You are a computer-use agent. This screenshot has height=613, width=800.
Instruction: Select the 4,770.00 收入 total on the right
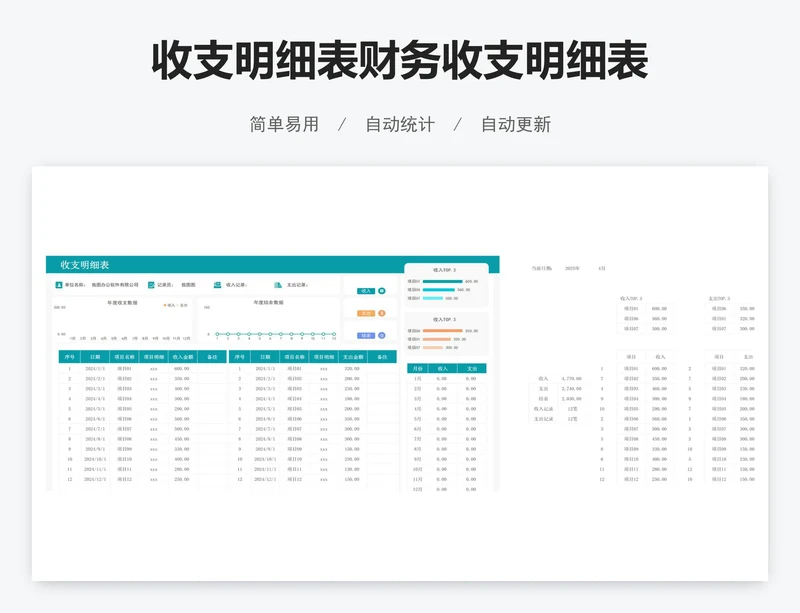tap(571, 379)
